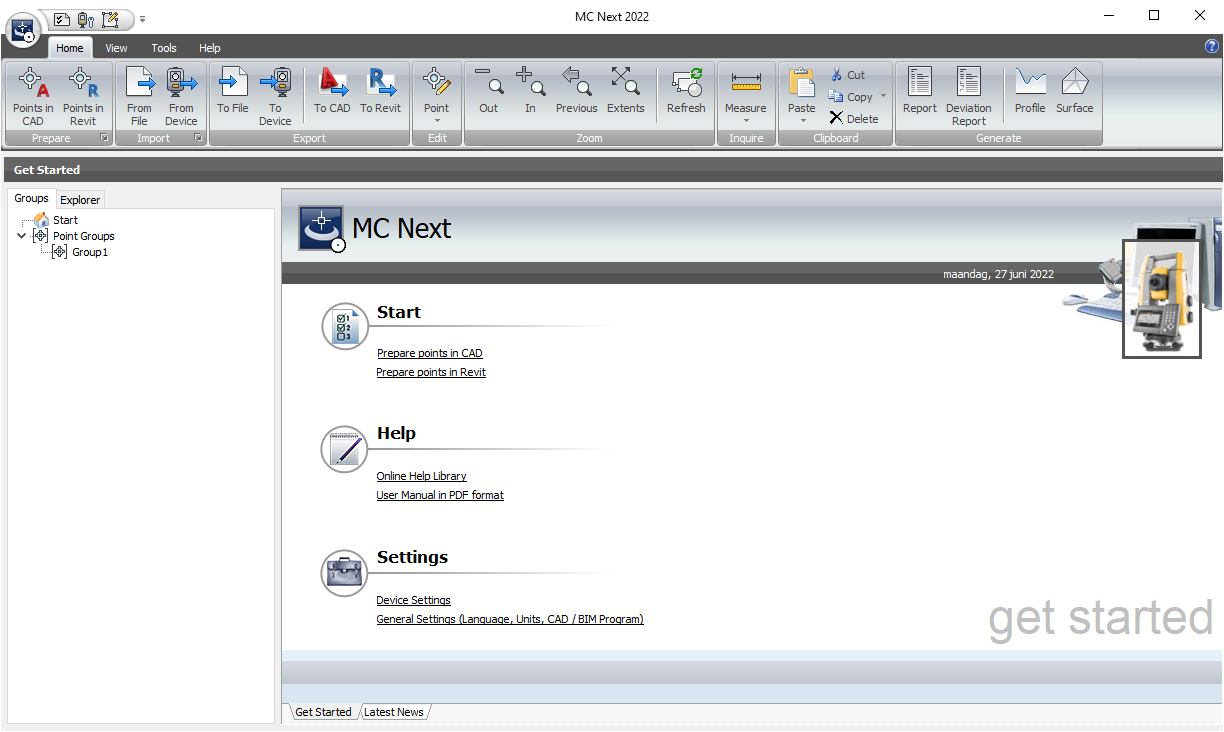The width and height of the screenshot is (1224, 732).
Task: Export points To Revit
Action: coord(380,91)
